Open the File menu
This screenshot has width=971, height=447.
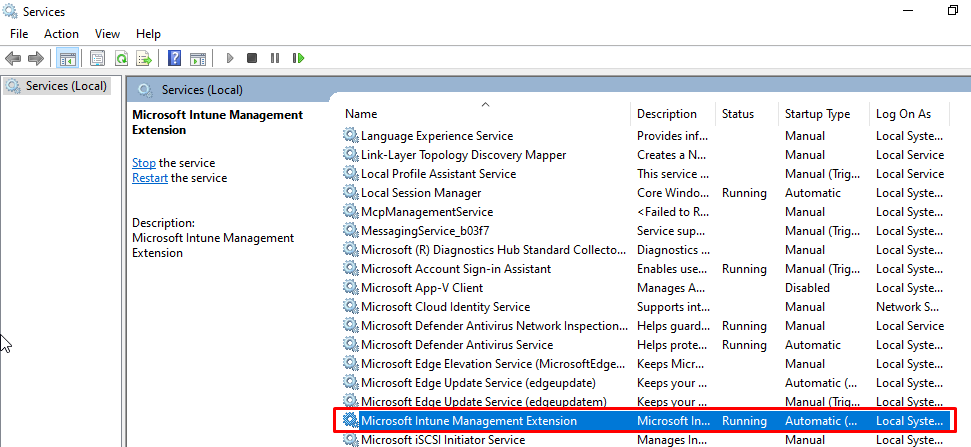(19, 34)
